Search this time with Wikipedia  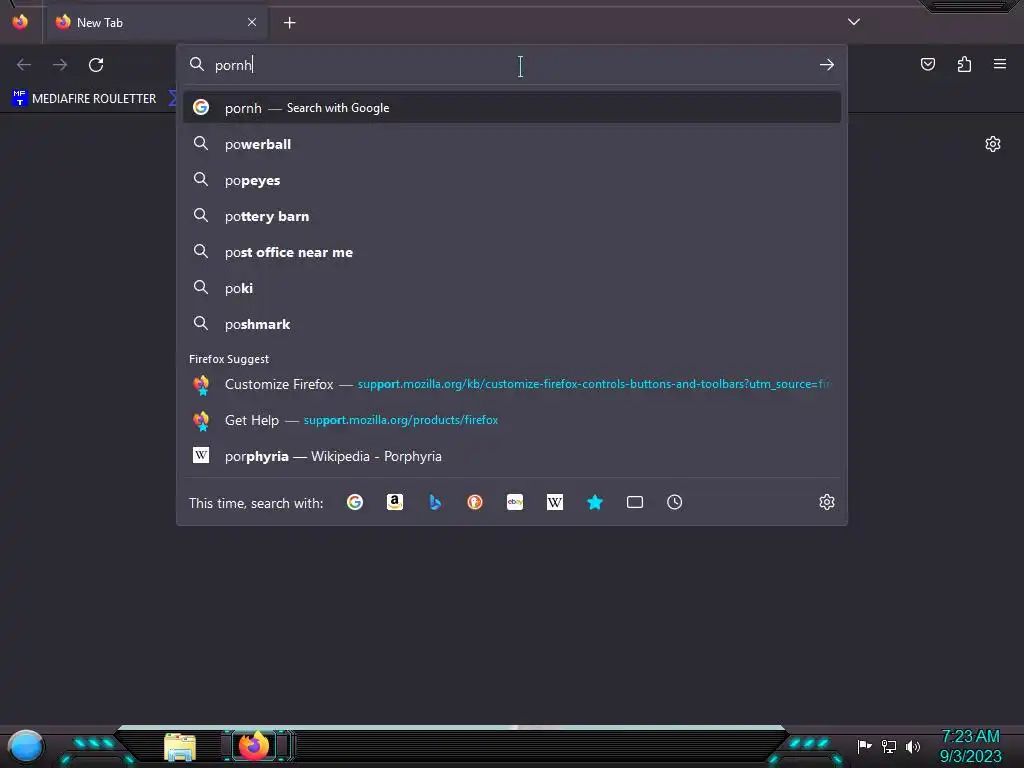[554, 502]
